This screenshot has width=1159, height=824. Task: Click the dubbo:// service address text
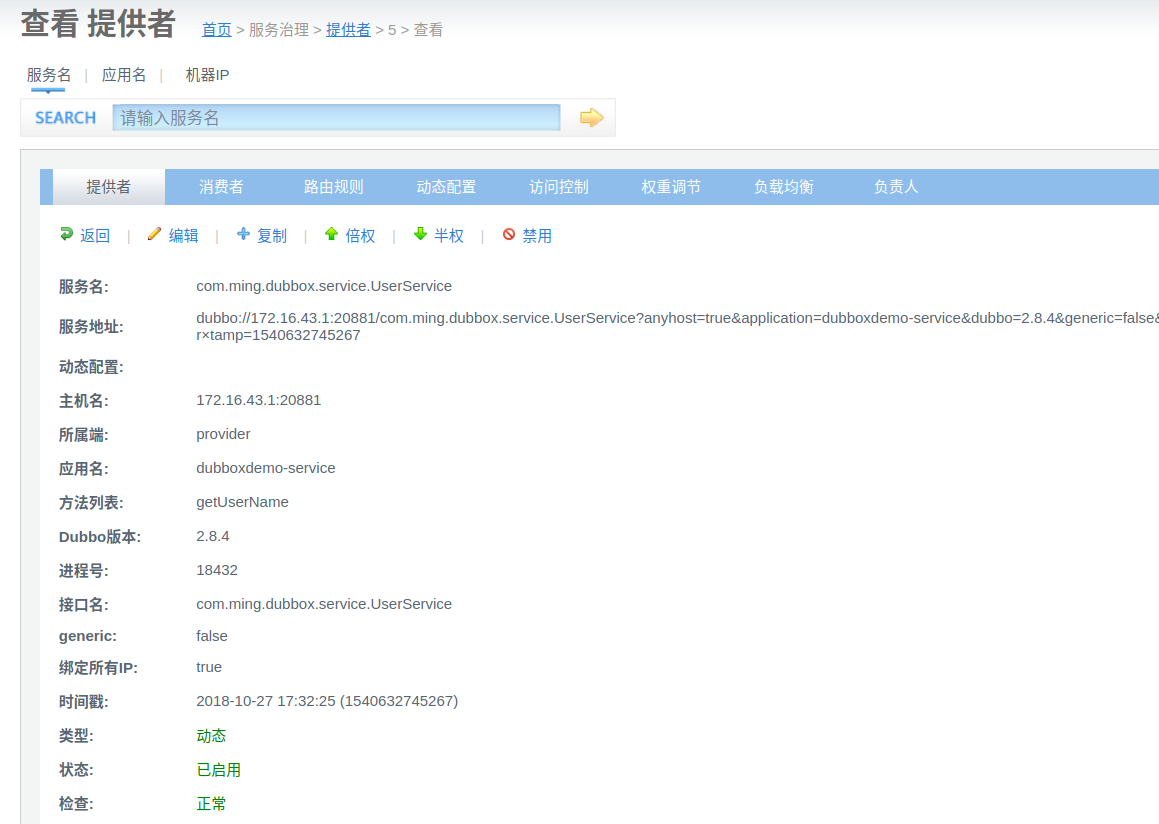(x=677, y=326)
